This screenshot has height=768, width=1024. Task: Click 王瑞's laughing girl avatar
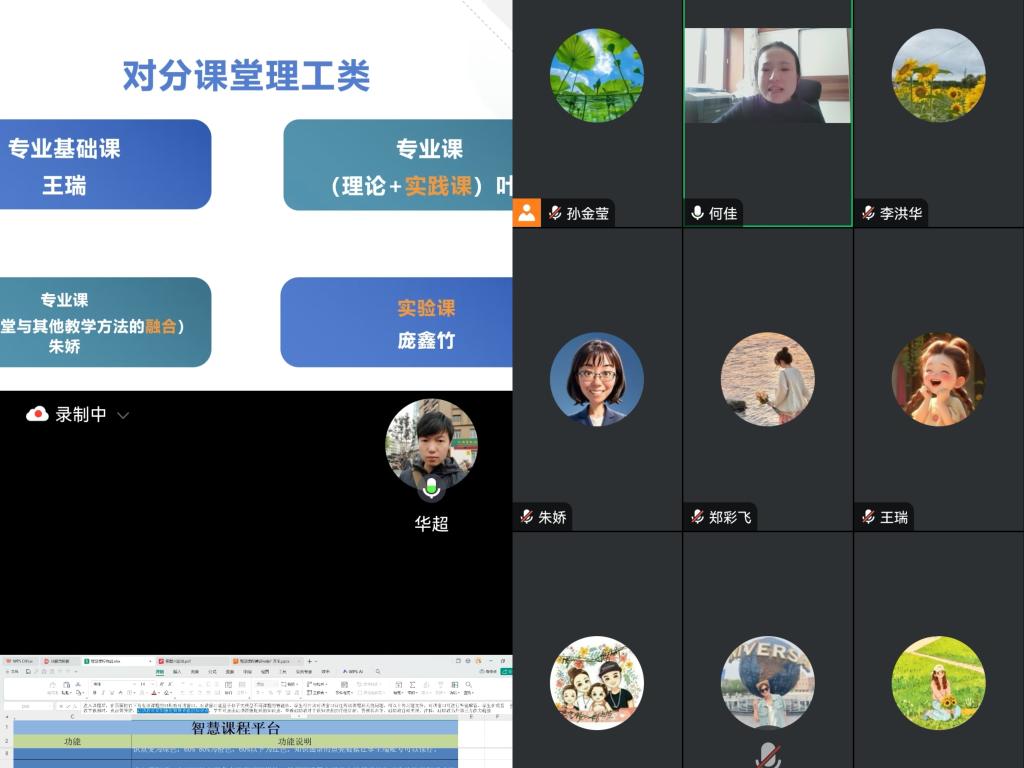[938, 379]
